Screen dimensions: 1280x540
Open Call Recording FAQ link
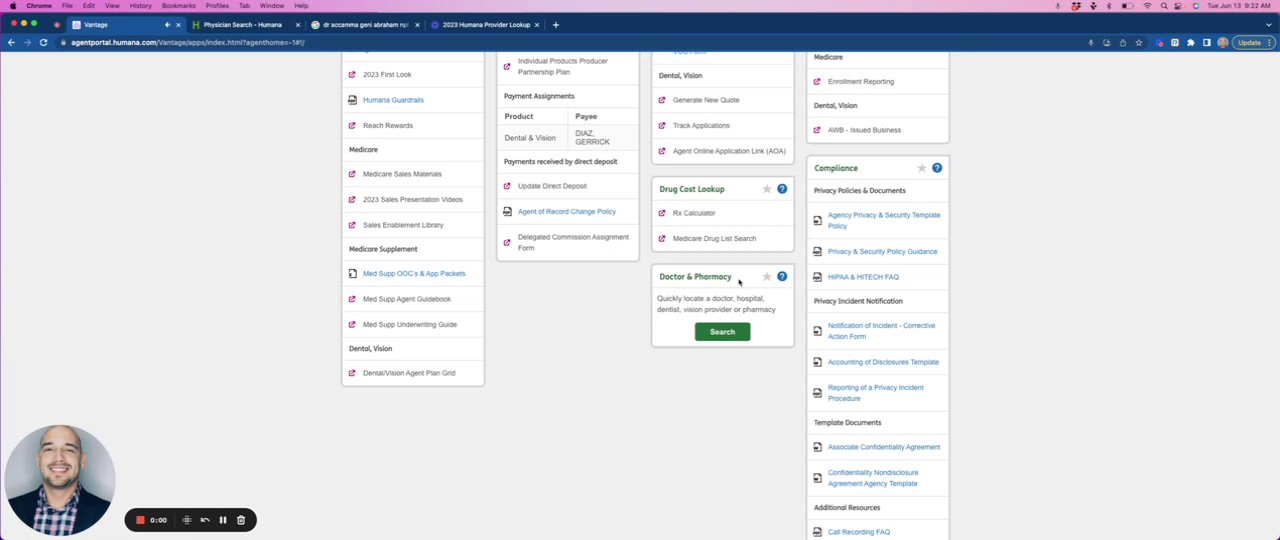858,532
